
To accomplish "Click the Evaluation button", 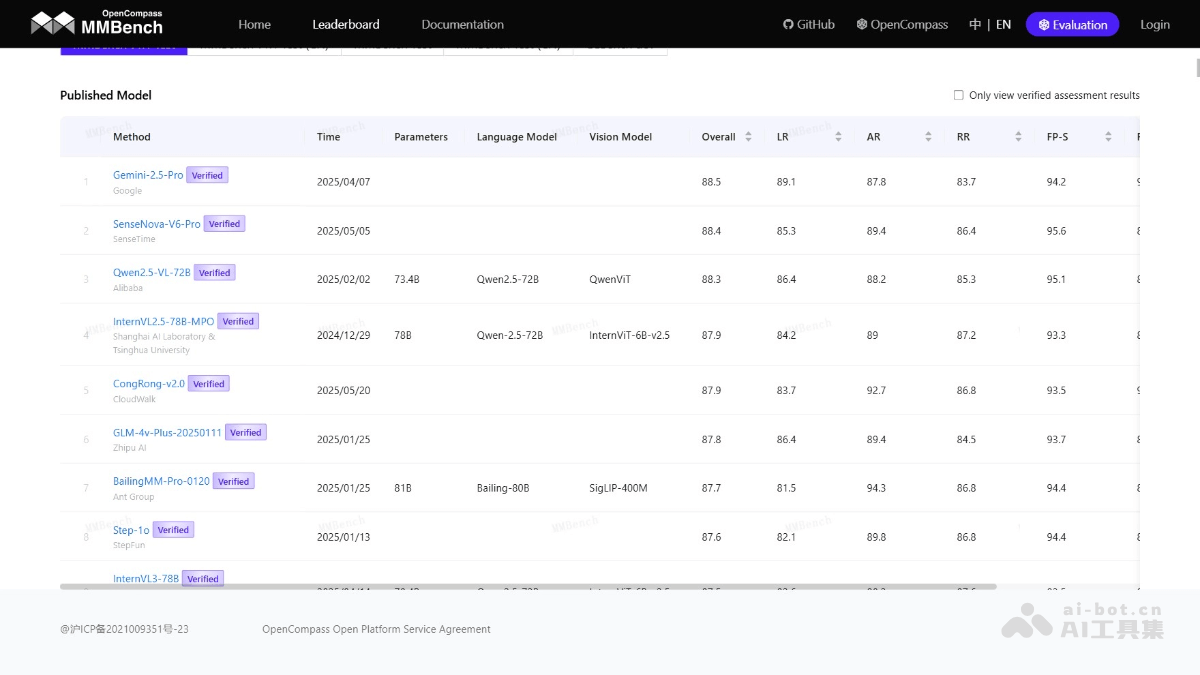I will pyautogui.click(x=1072, y=24).
